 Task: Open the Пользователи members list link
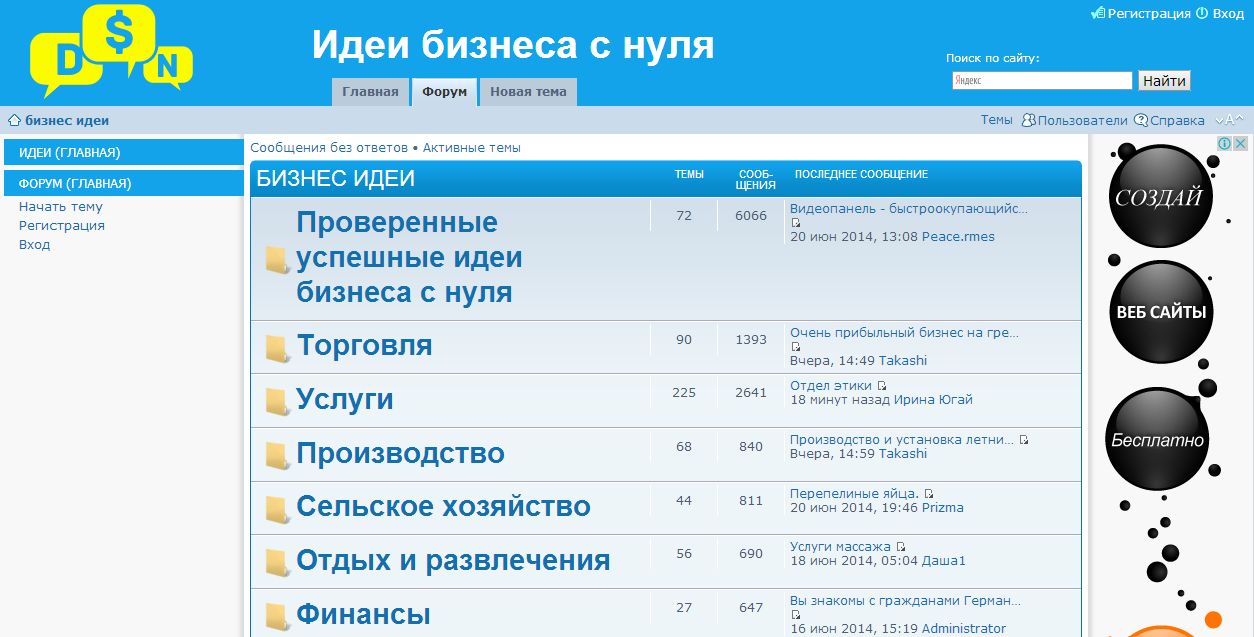click(x=1082, y=120)
